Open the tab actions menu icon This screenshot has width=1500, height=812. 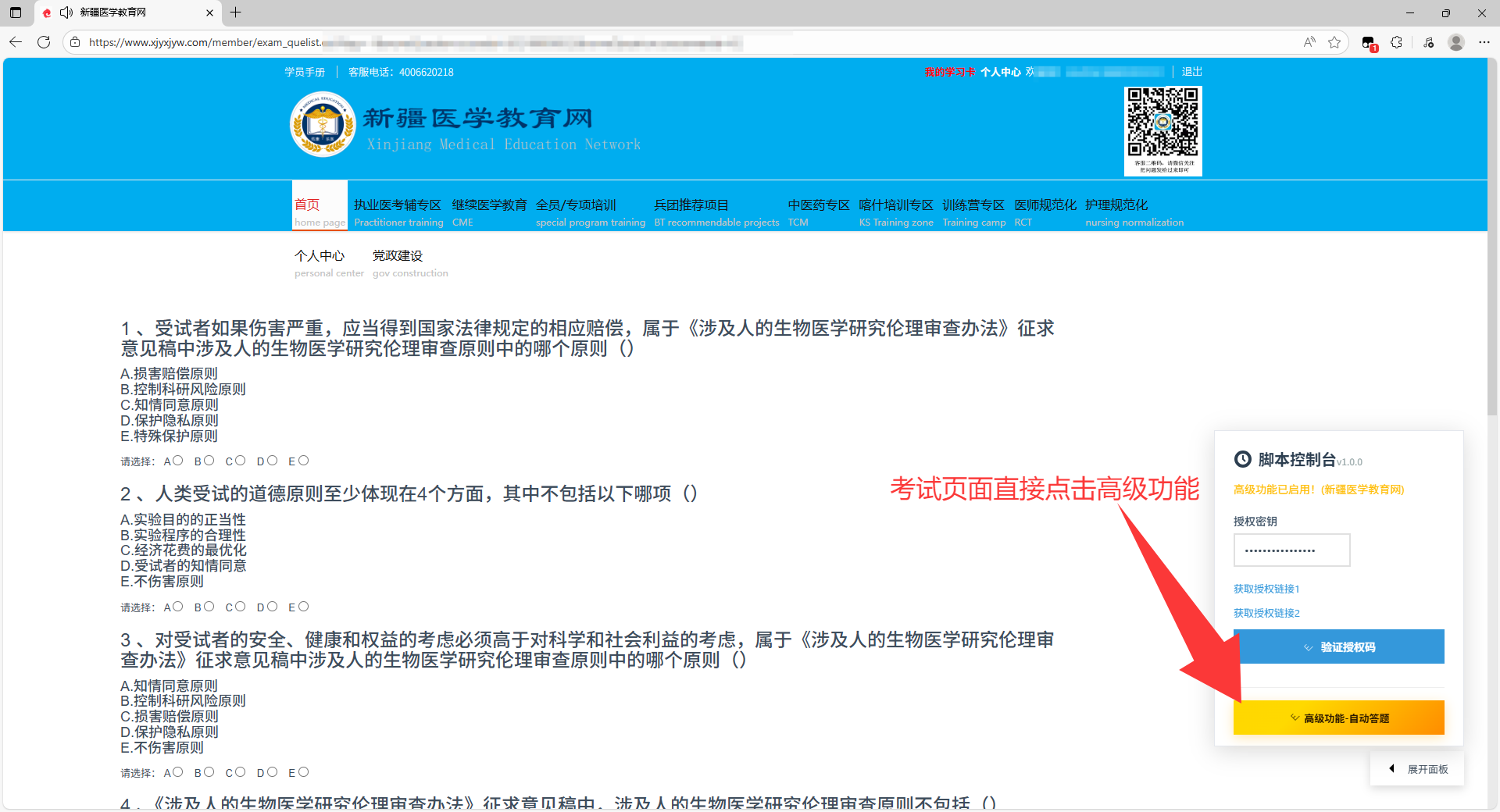[16, 12]
